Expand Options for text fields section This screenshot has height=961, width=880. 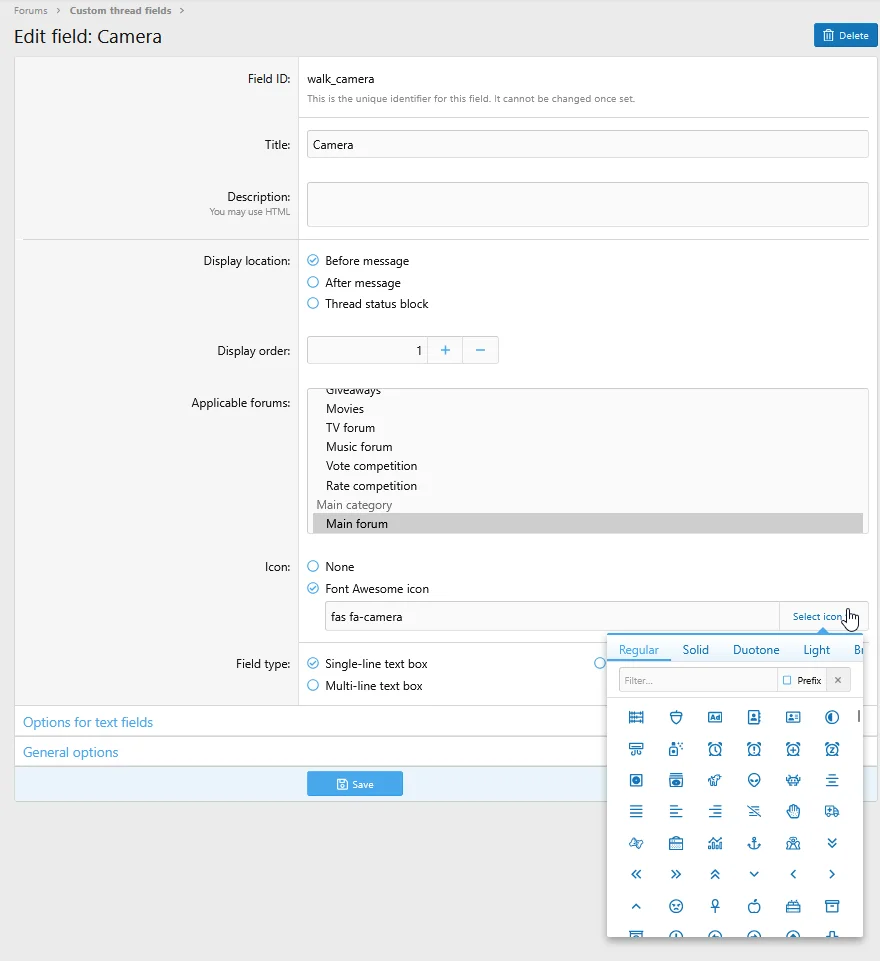click(88, 722)
